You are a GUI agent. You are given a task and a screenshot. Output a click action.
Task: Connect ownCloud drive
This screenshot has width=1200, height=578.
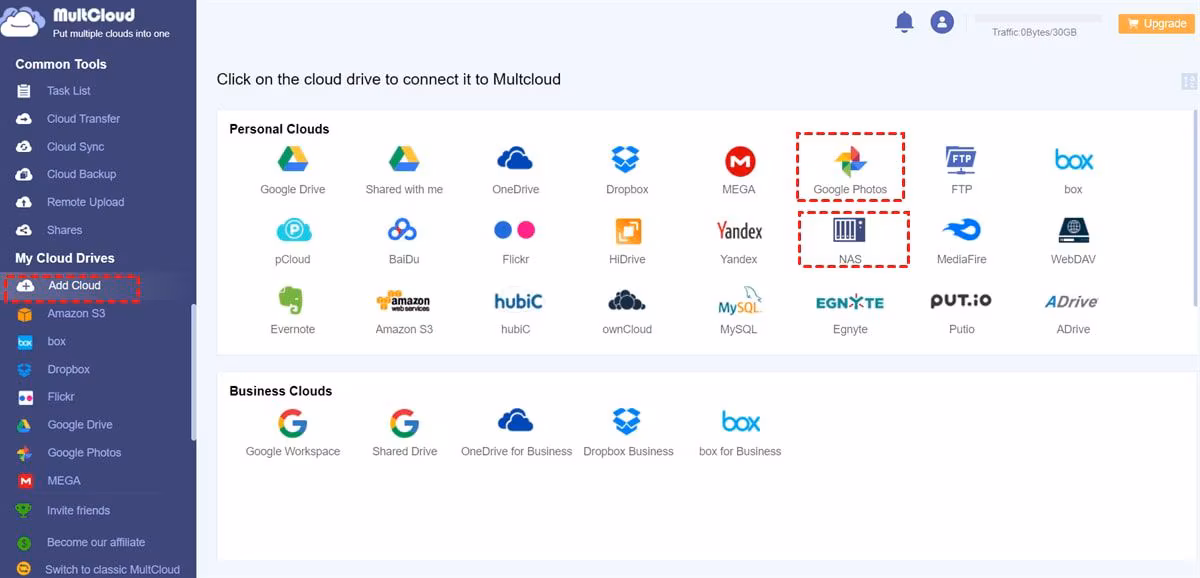(x=627, y=301)
